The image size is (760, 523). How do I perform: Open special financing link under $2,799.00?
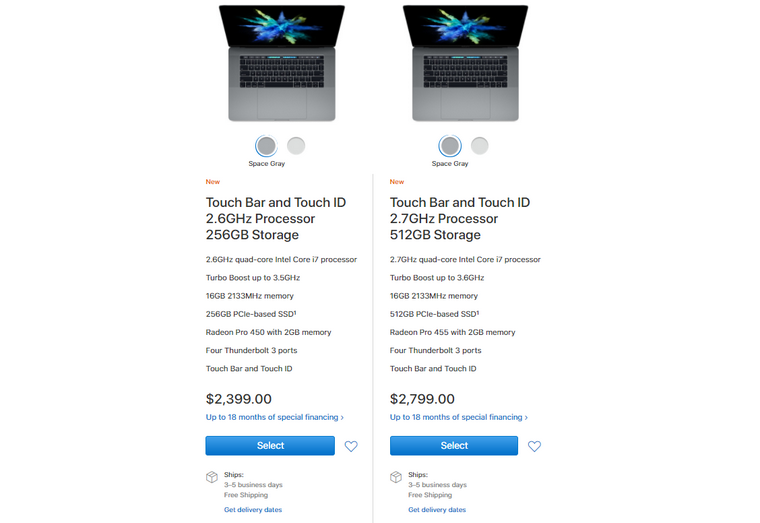[459, 417]
